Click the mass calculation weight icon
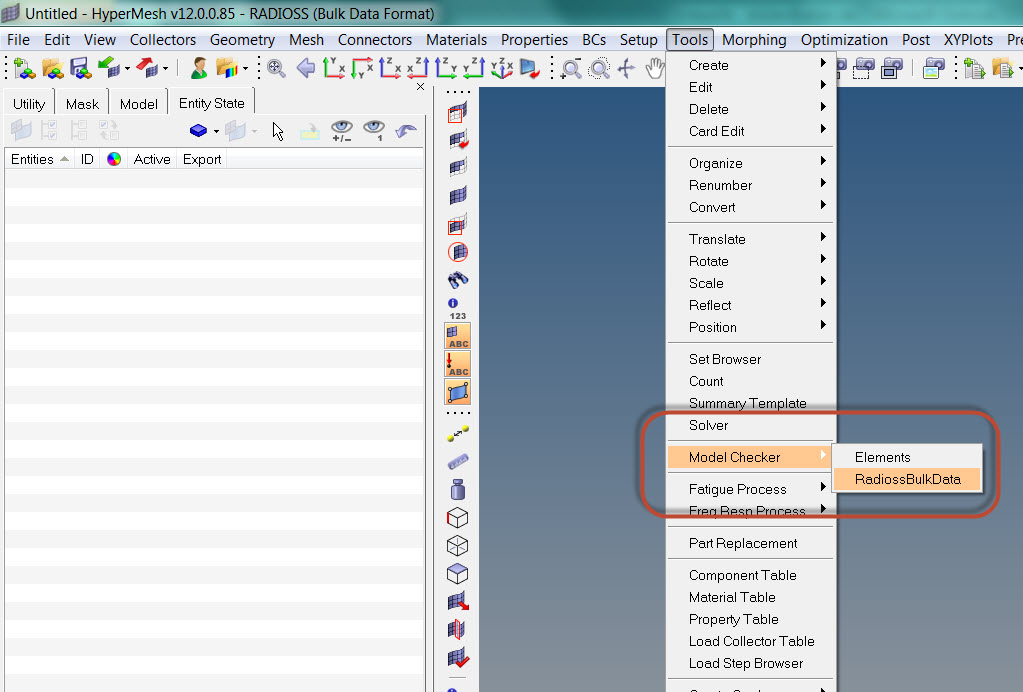The height and width of the screenshot is (692, 1023). (x=458, y=489)
